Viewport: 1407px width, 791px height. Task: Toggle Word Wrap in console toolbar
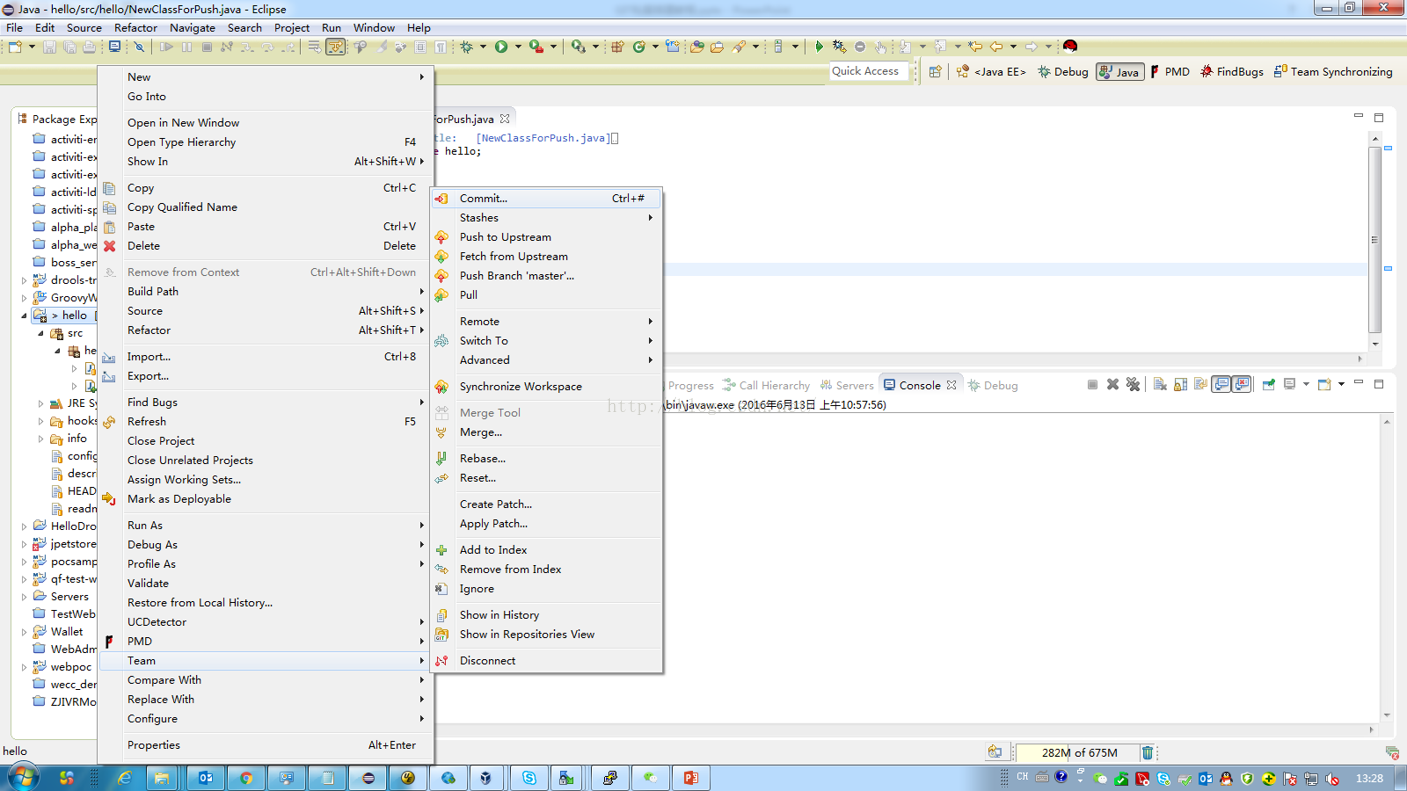1201,385
